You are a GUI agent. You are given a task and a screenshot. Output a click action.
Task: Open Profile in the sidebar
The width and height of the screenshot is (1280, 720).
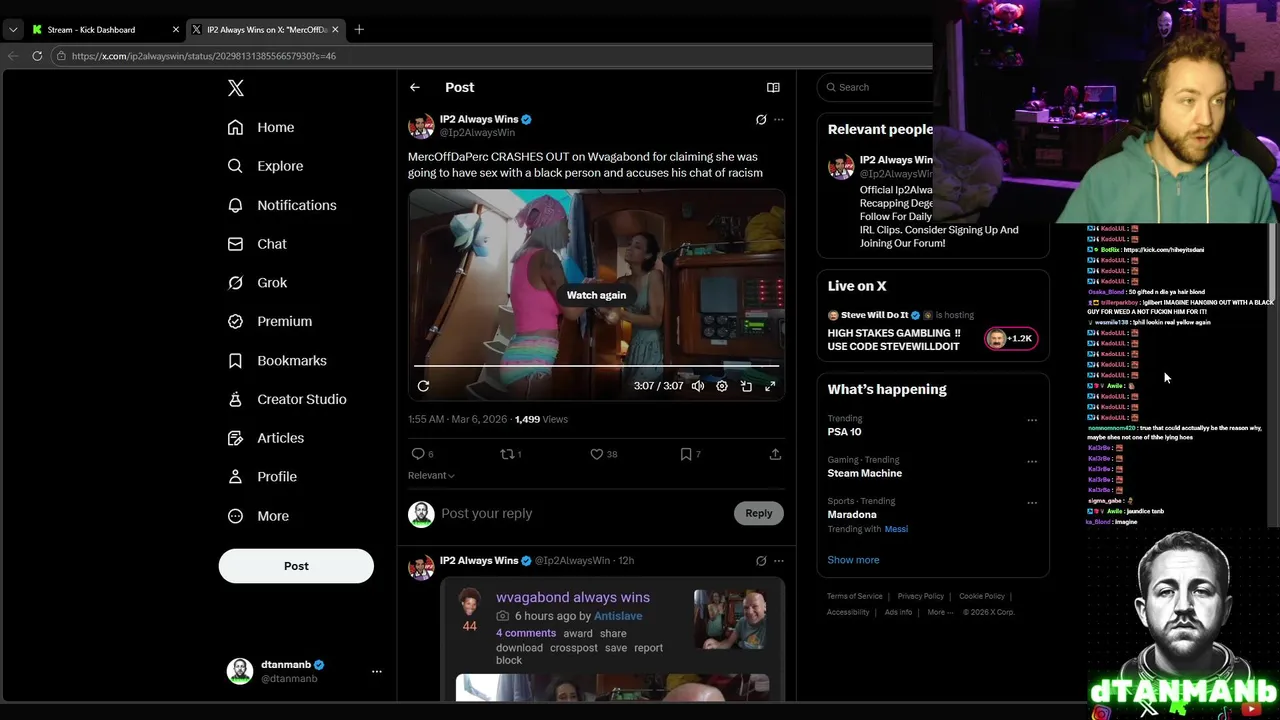pyautogui.click(x=262, y=477)
